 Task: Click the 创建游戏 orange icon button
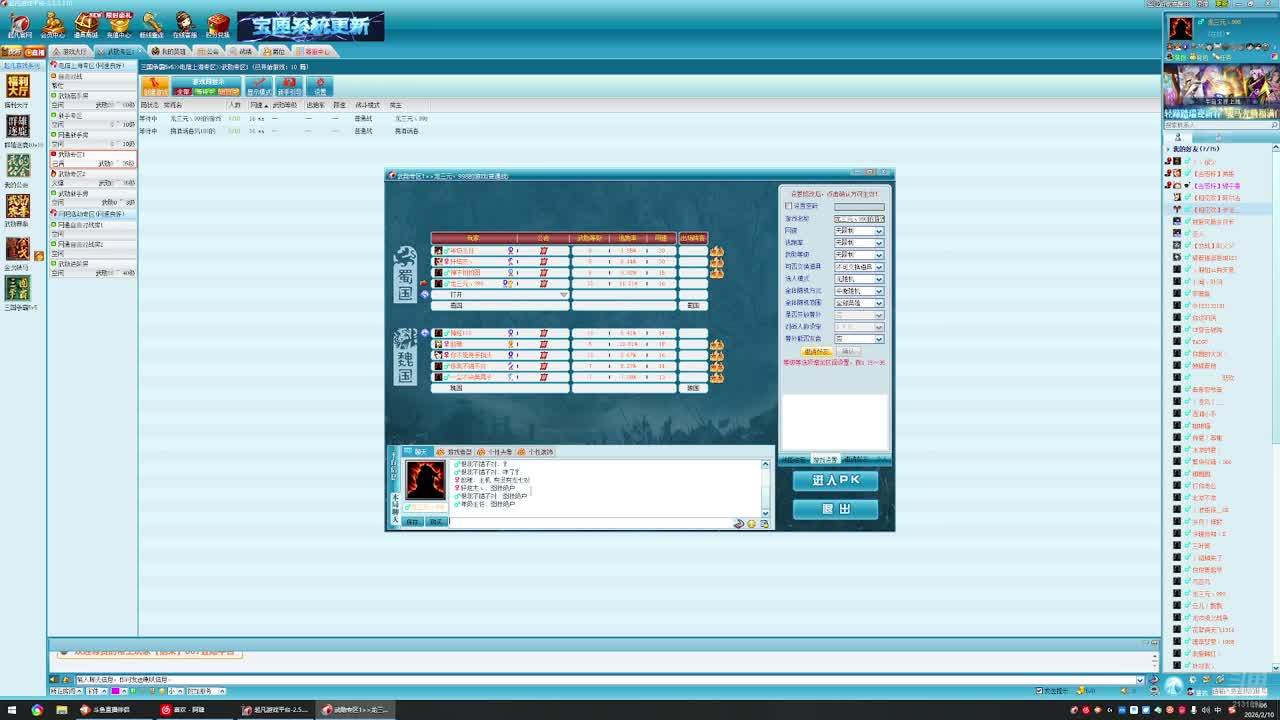coord(155,86)
